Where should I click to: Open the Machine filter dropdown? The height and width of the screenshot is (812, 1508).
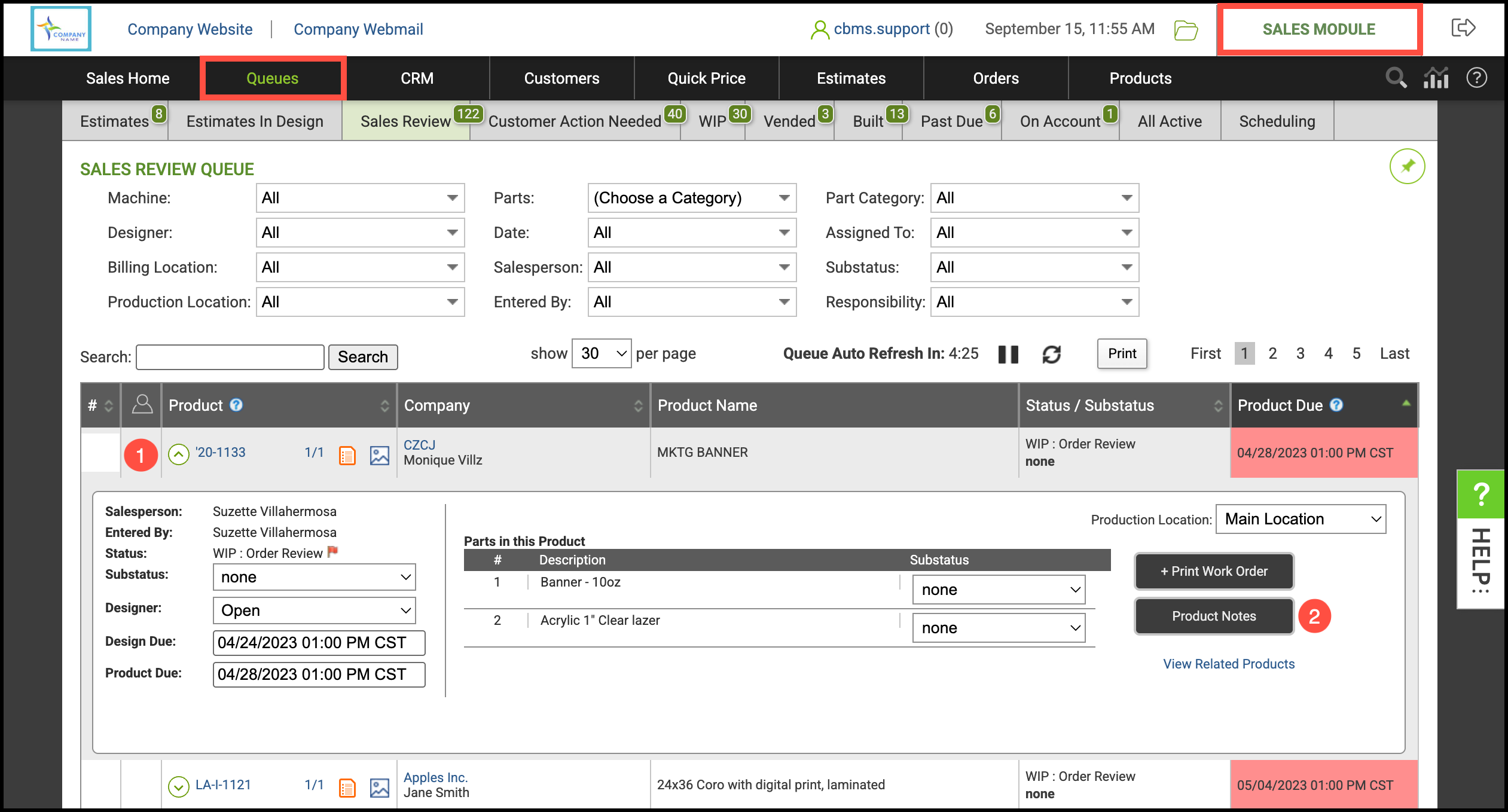pos(360,198)
